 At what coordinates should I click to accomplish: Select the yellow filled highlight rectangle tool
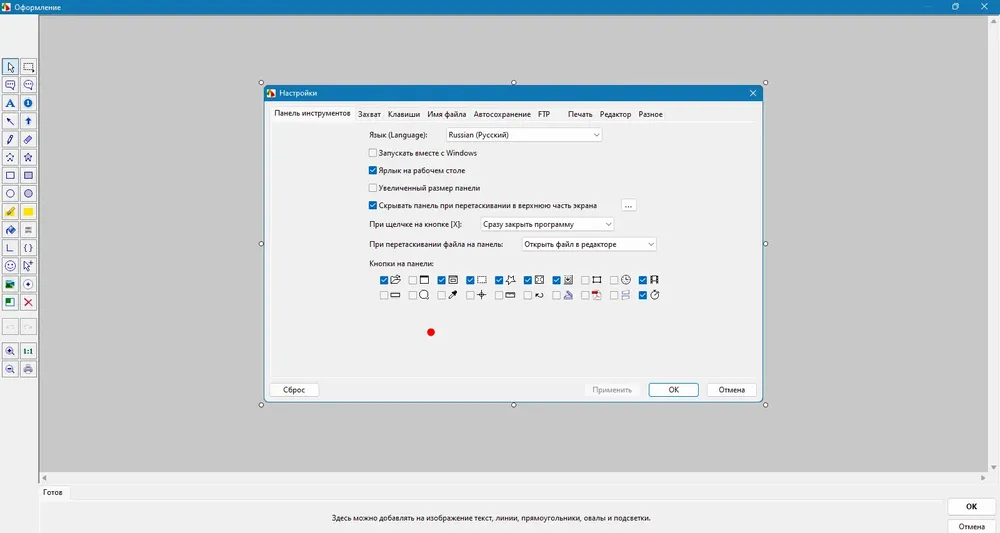(x=28, y=212)
